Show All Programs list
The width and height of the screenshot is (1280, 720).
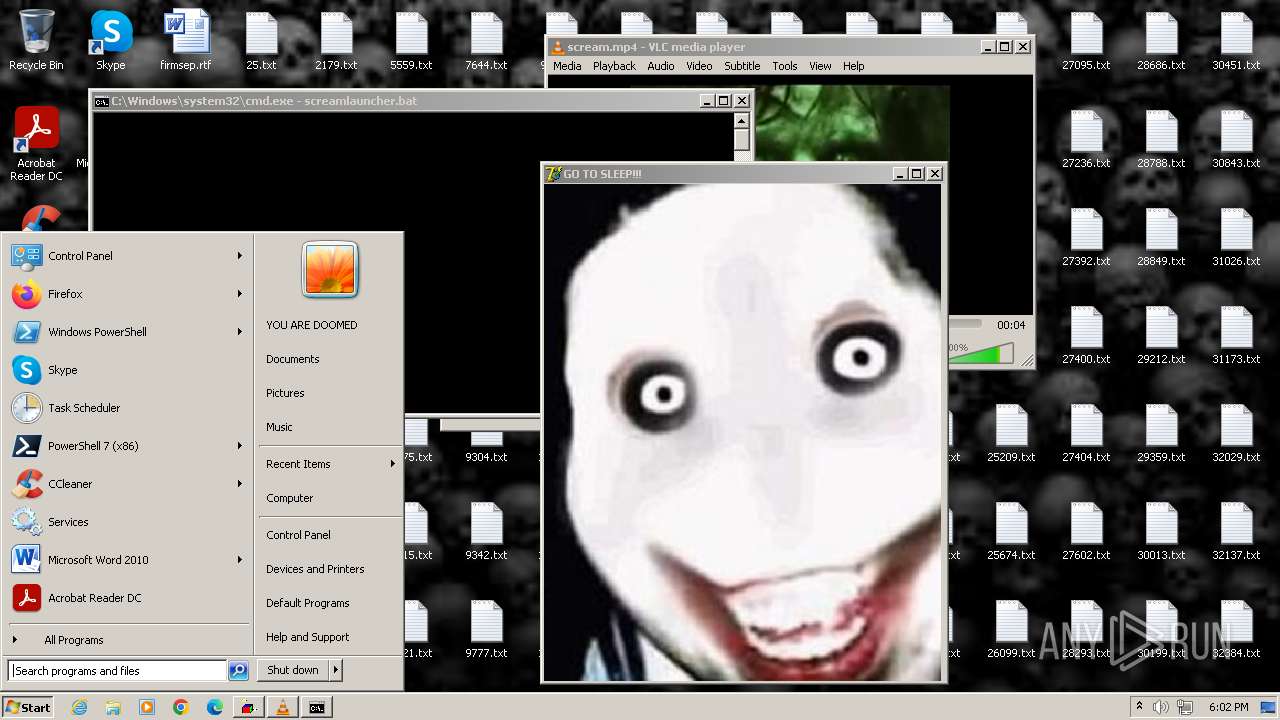[x=74, y=640]
